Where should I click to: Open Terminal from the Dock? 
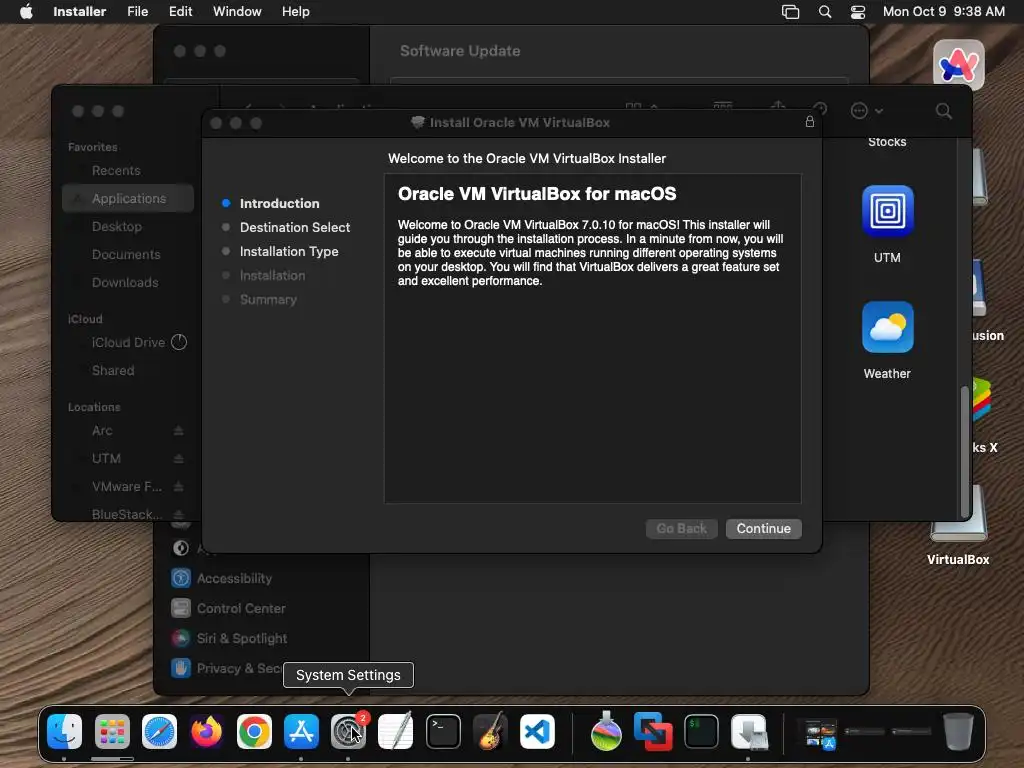[443, 731]
